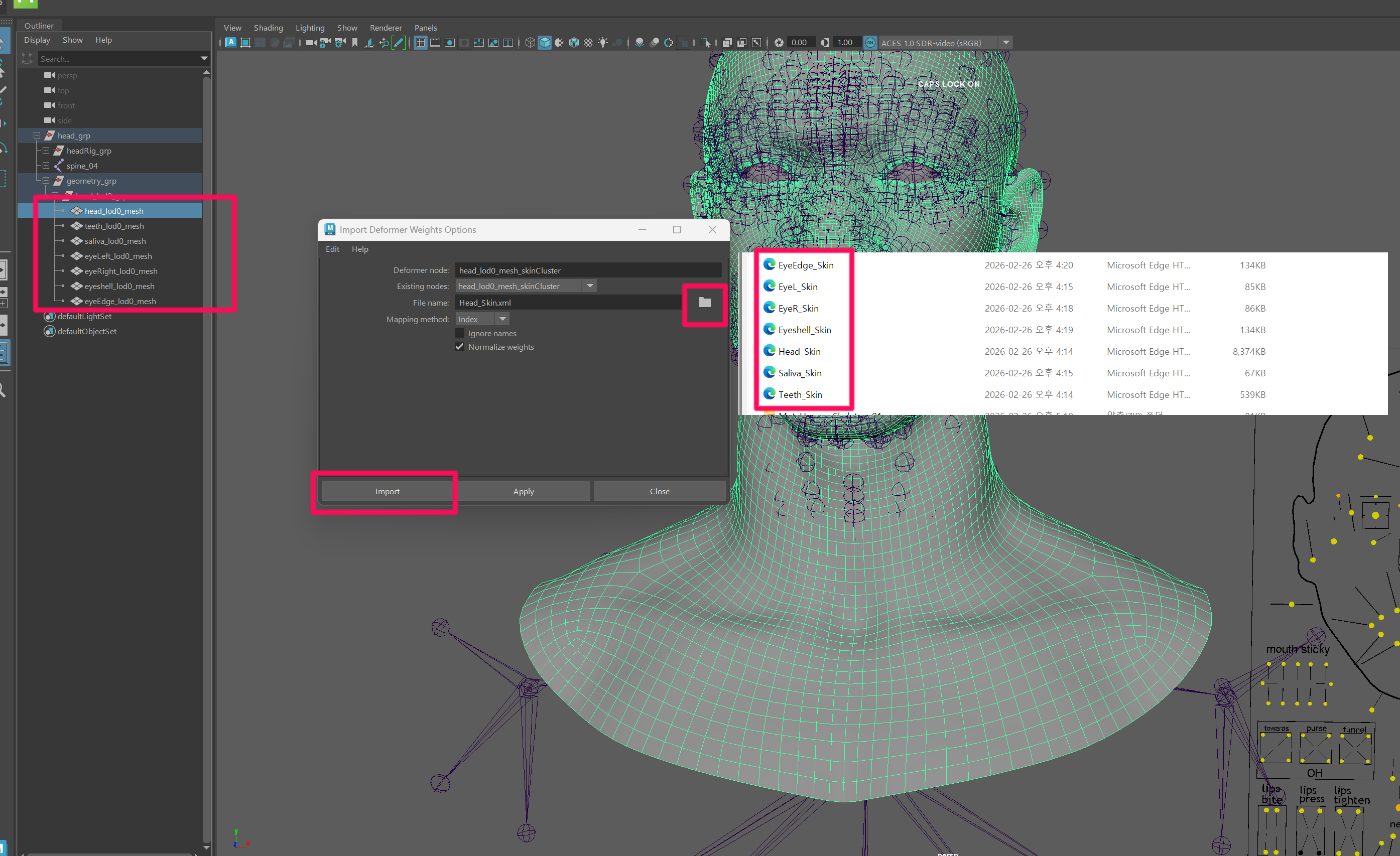Screen dimensions: 1400x856
Task: Toggle the viewport grid icon
Action: pos(421,43)
